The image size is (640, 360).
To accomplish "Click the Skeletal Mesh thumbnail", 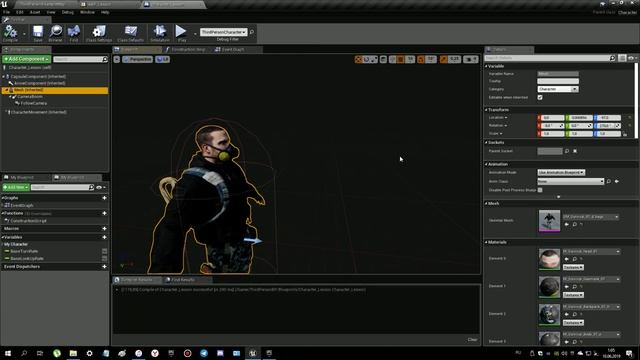I will pos(549,221).
